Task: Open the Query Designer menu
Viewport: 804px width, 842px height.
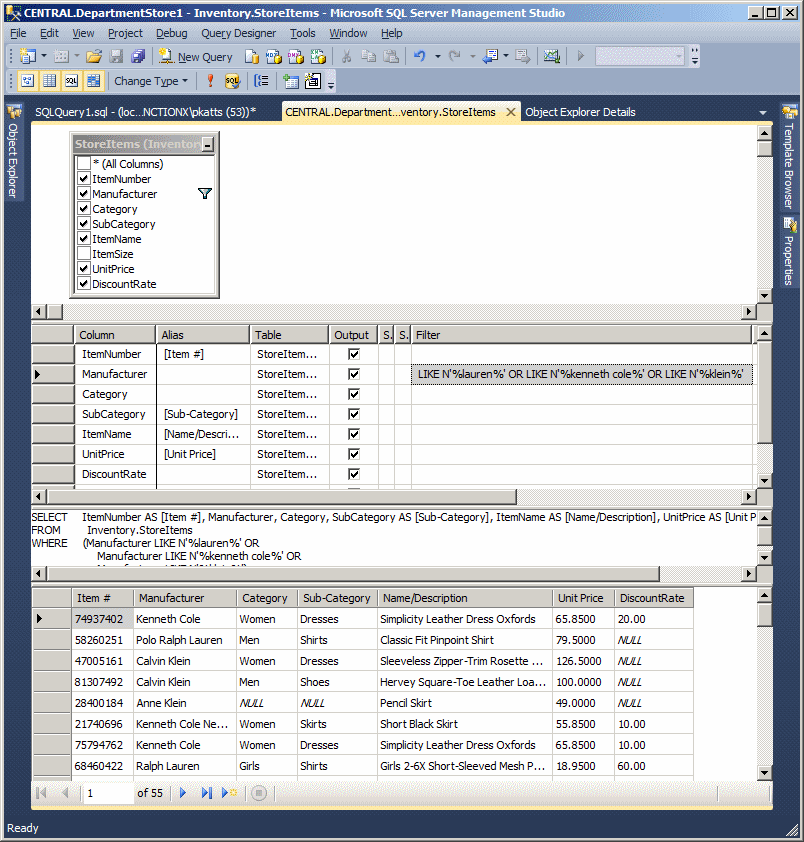Action: click(238, 33)
